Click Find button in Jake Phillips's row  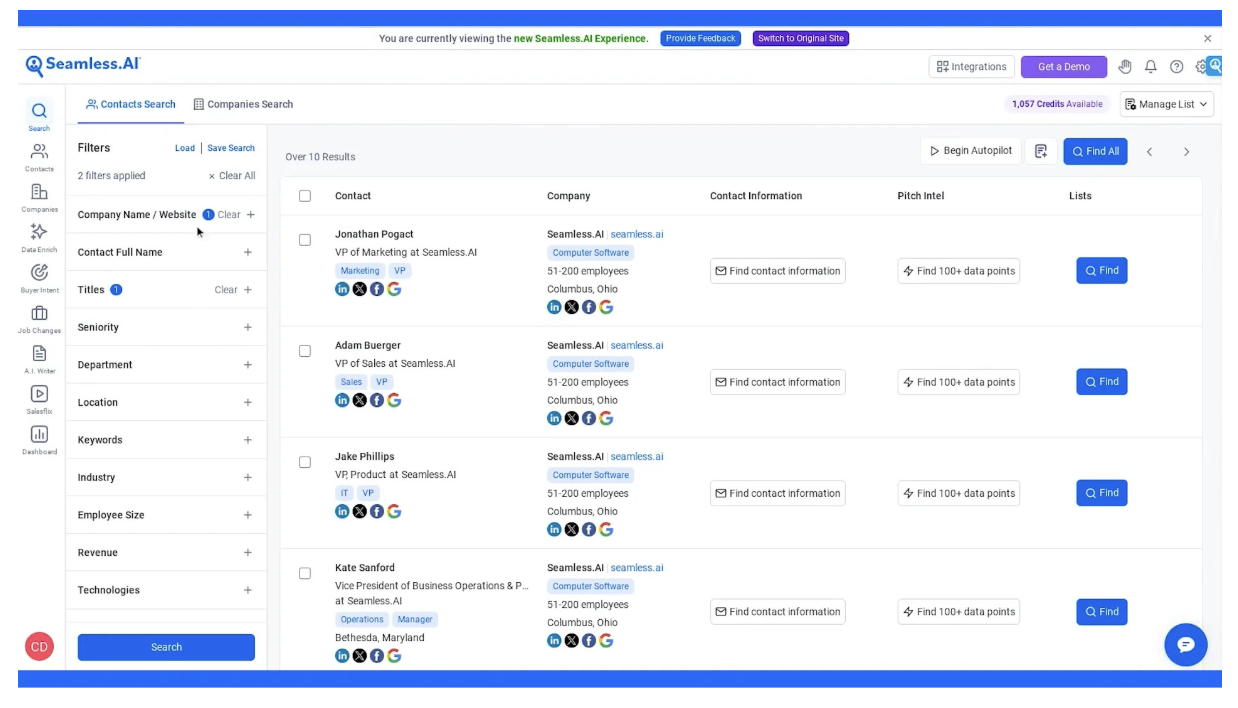pos(1102,493)
